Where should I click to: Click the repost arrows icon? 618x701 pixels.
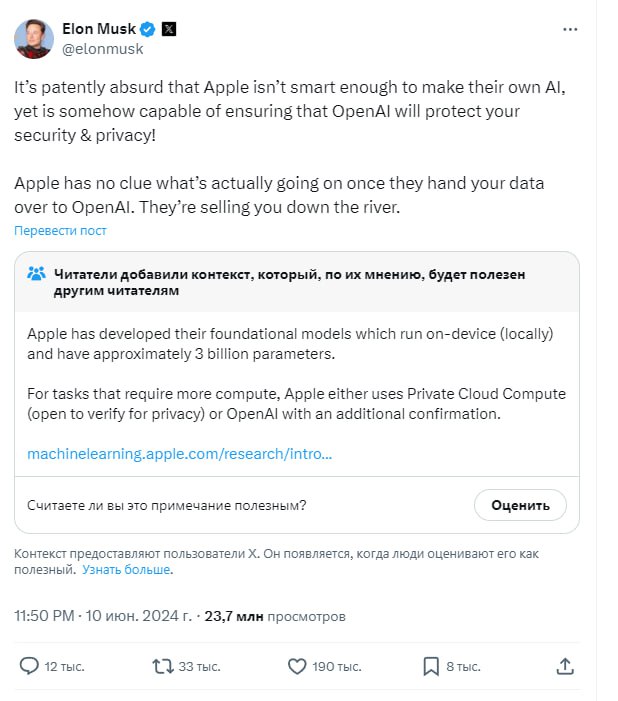[x=162, y=665]
